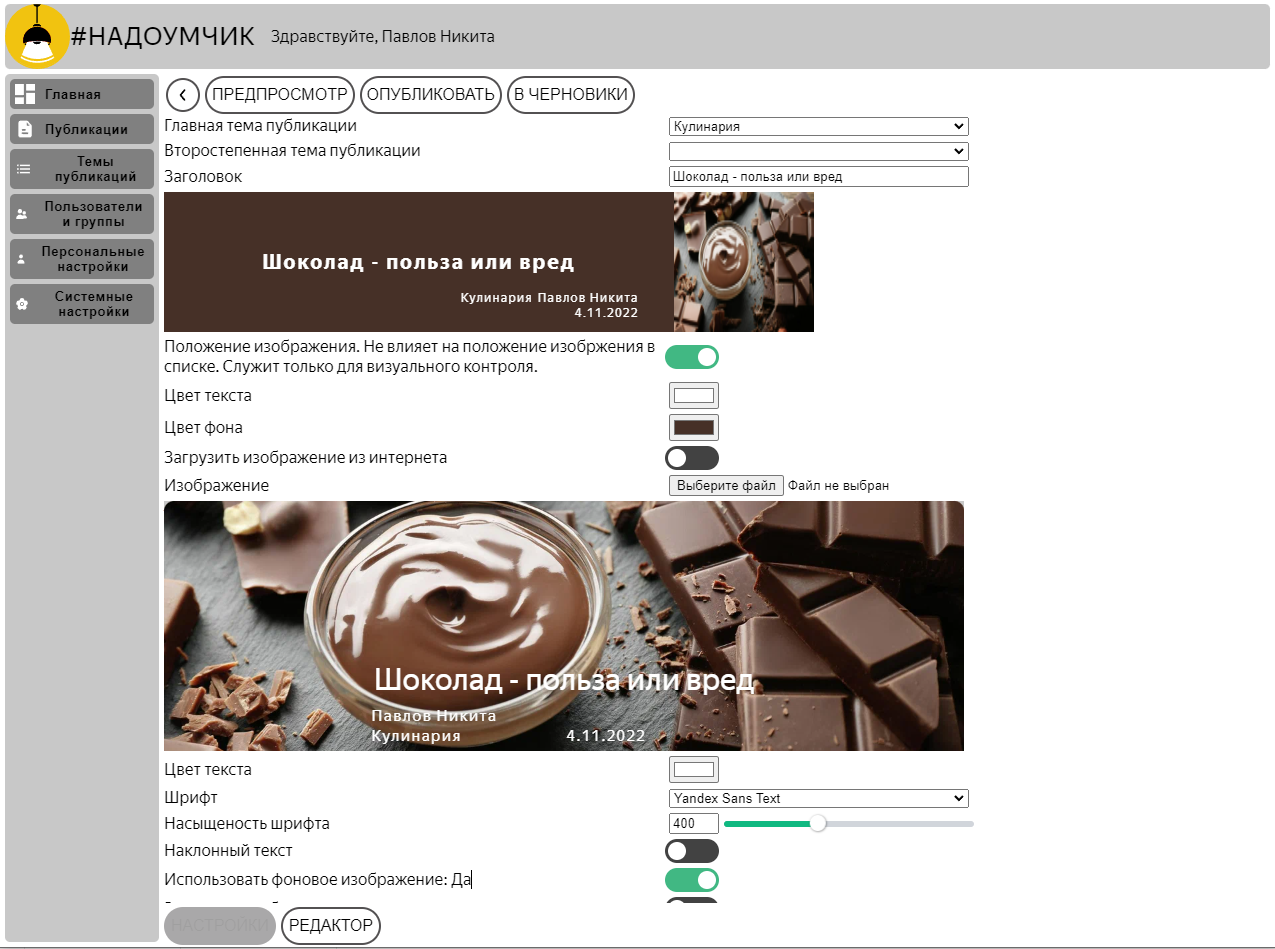The image size is (1275, 949).
Task: Click the Системные настройки gear icon
Action: coord(22,304)
